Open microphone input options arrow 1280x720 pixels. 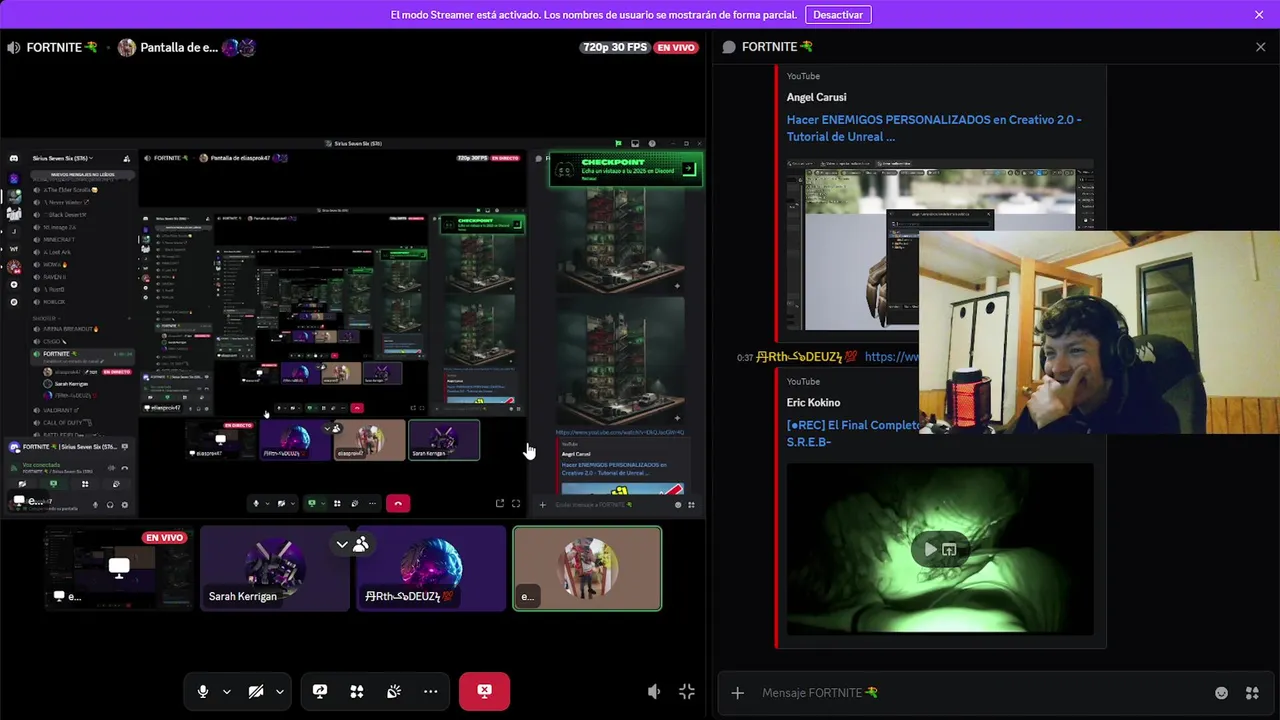227,691
